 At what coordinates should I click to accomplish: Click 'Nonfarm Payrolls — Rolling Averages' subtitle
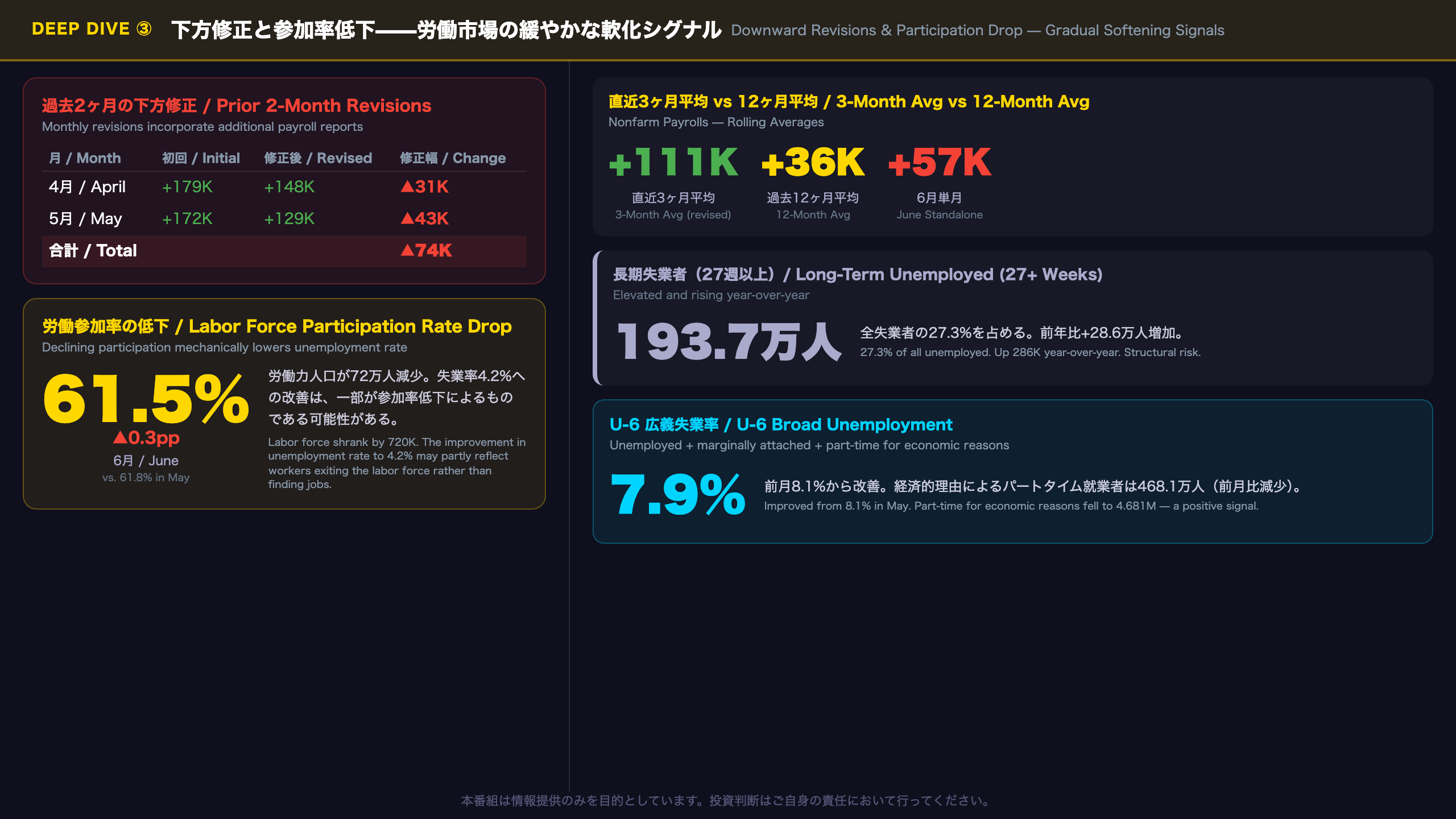[716, 122]
